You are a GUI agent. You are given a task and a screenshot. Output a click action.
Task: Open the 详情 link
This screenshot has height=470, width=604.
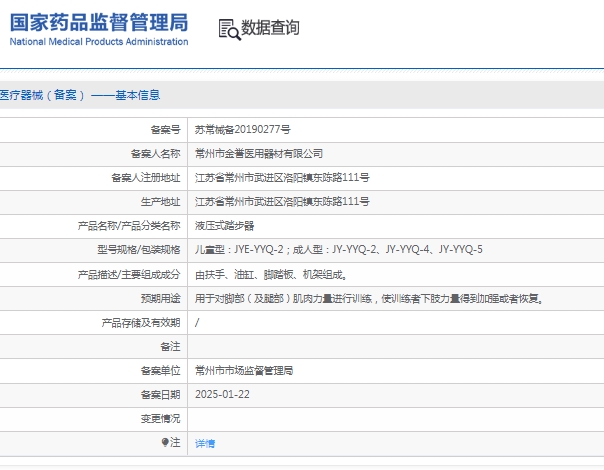(x=205, y=443)
